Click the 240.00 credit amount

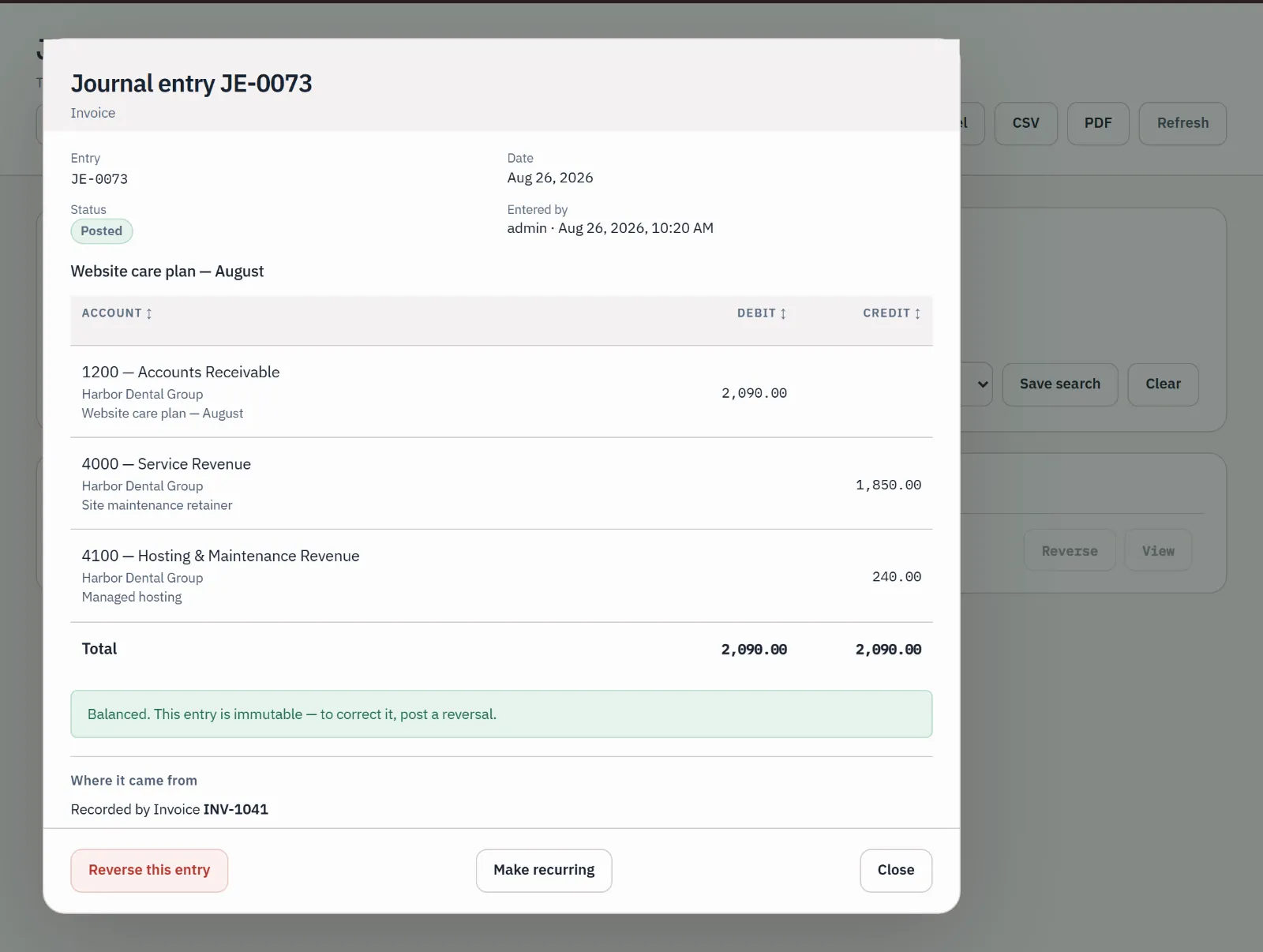point(897,577)
